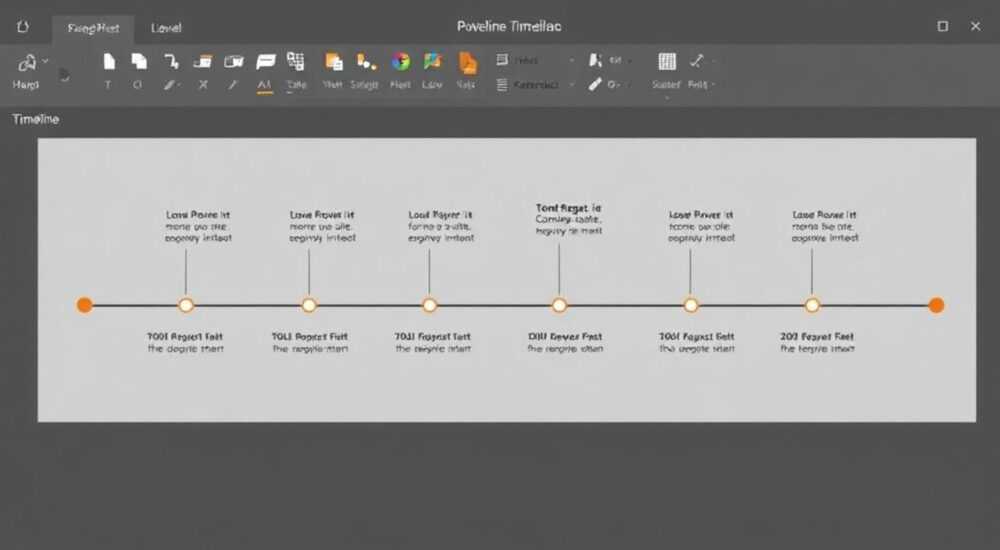Click the orange start dot on the timeline
The height and width of the screenshot is (550, 1000).
click(x=85, y=305)
